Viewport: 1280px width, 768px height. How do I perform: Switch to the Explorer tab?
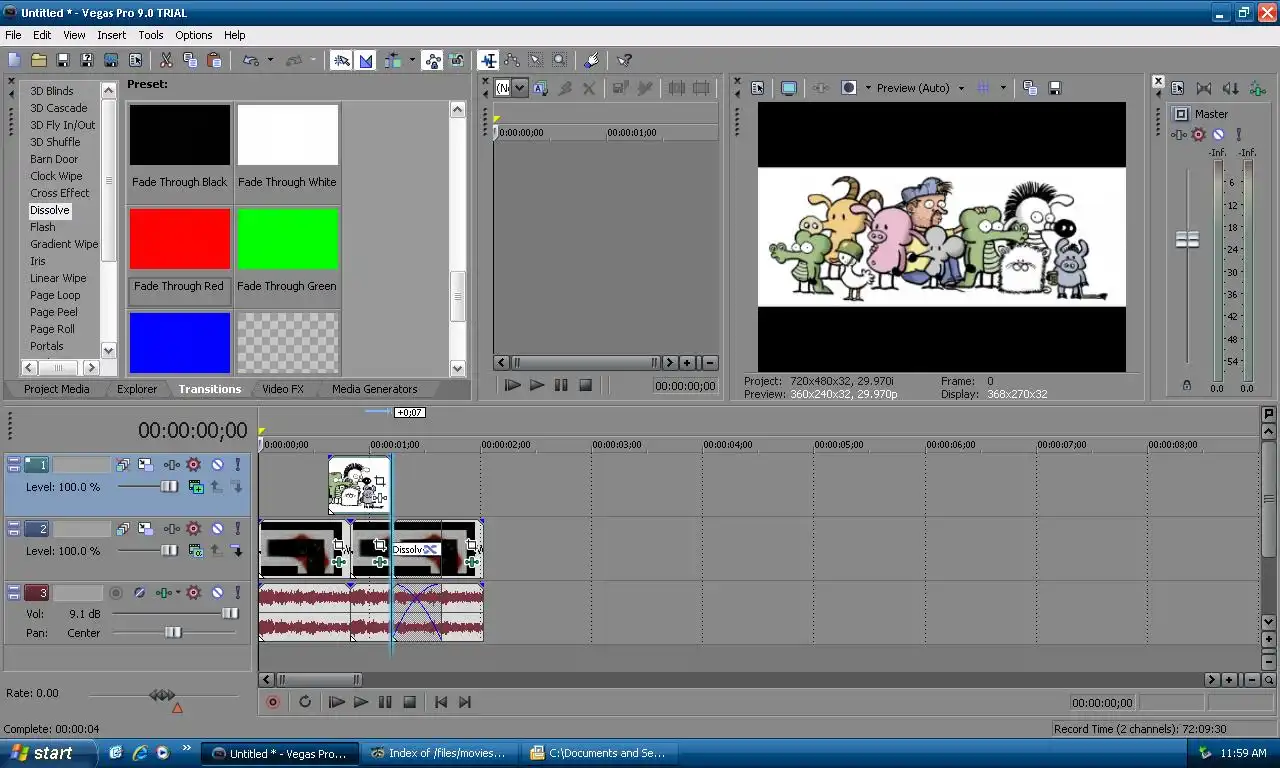[x=137, y=389]
